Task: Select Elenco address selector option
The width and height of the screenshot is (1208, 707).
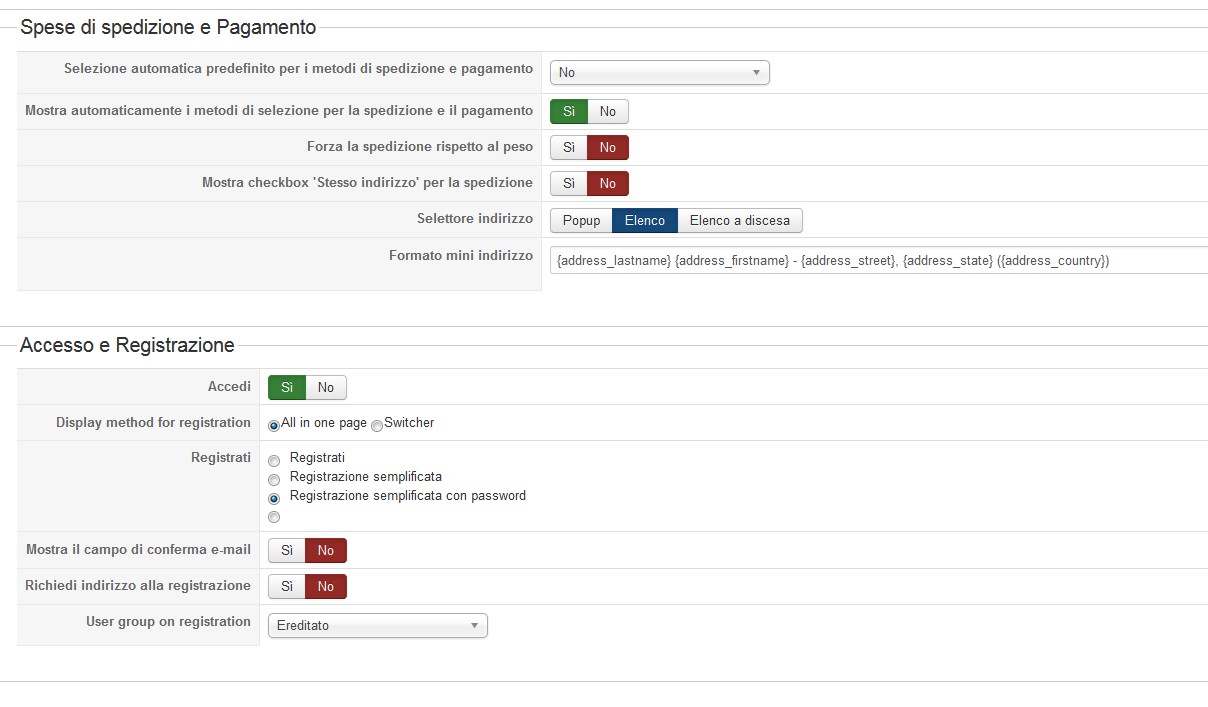Action: click(644, 220)
